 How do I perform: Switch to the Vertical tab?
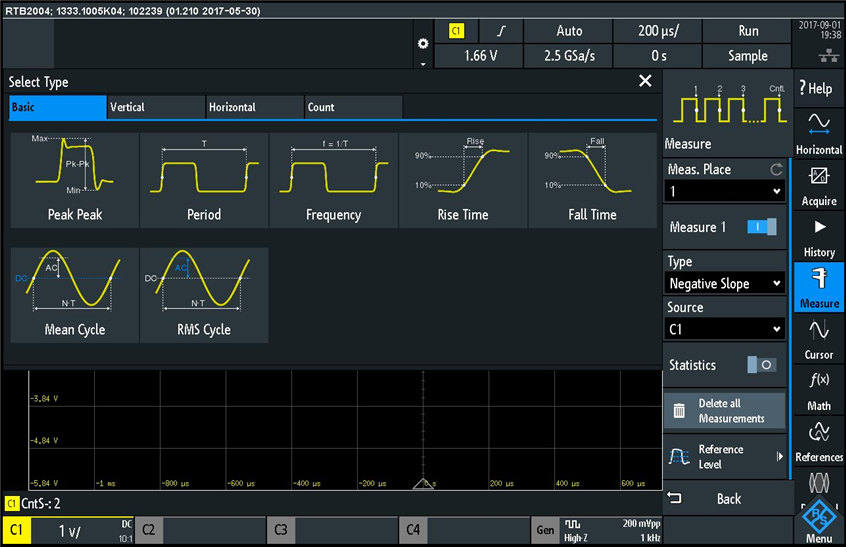click(x=155, y=107)
